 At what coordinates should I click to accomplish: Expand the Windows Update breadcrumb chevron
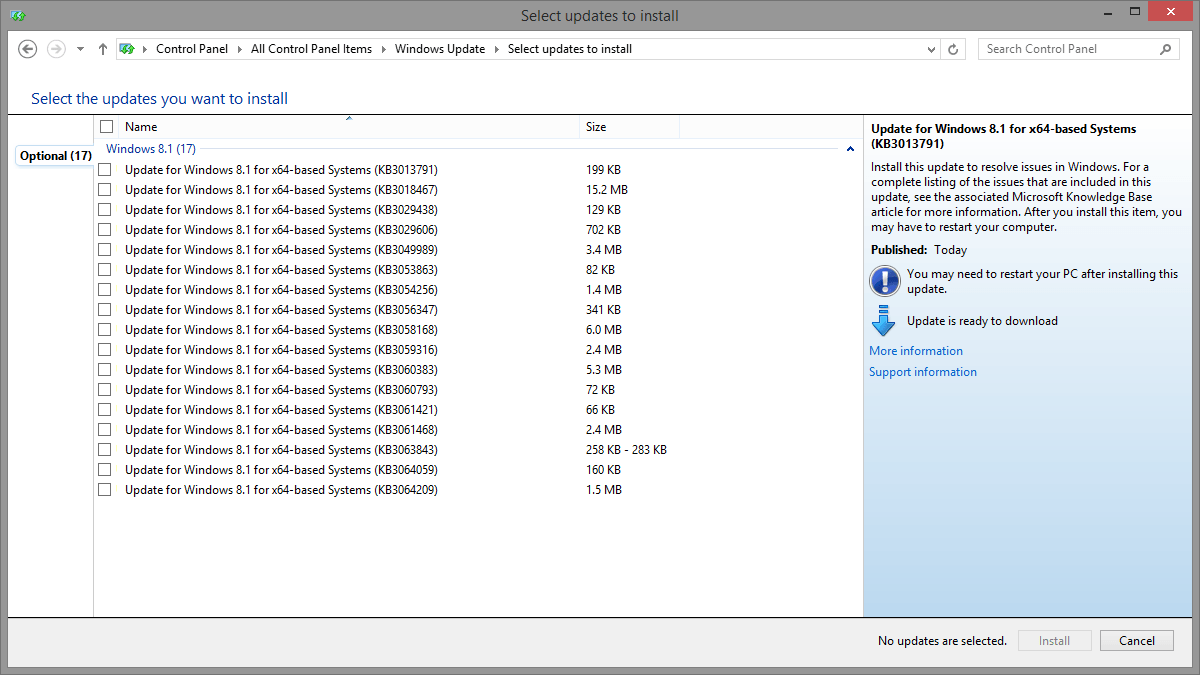coord(497,49)
